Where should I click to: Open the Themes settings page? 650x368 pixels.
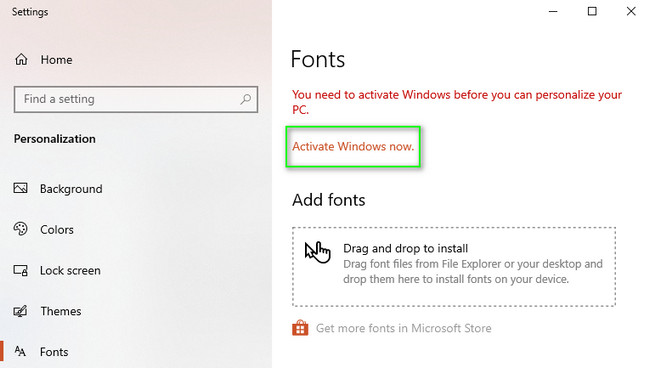[x=61, y=311]
